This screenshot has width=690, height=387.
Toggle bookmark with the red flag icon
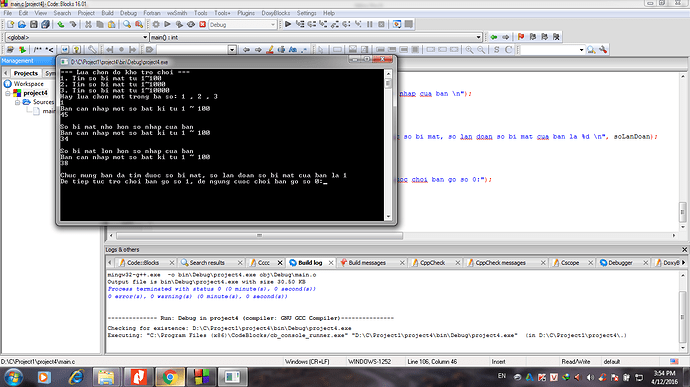tap(521, 37)
